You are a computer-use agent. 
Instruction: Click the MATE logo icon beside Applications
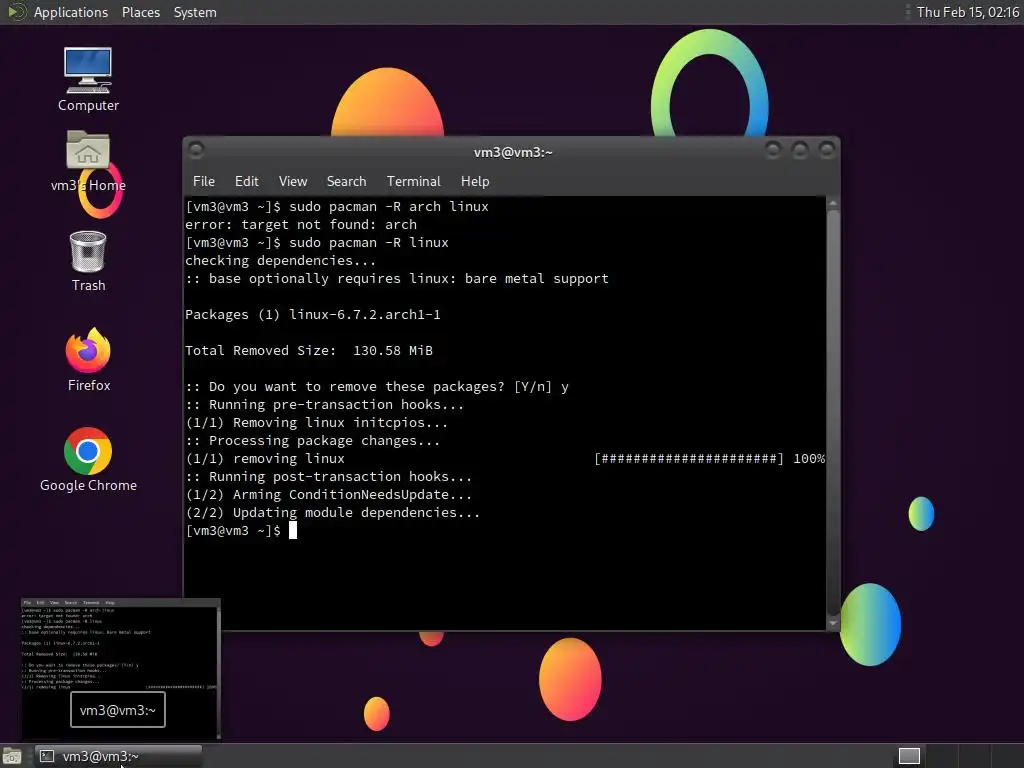(16, 12)
